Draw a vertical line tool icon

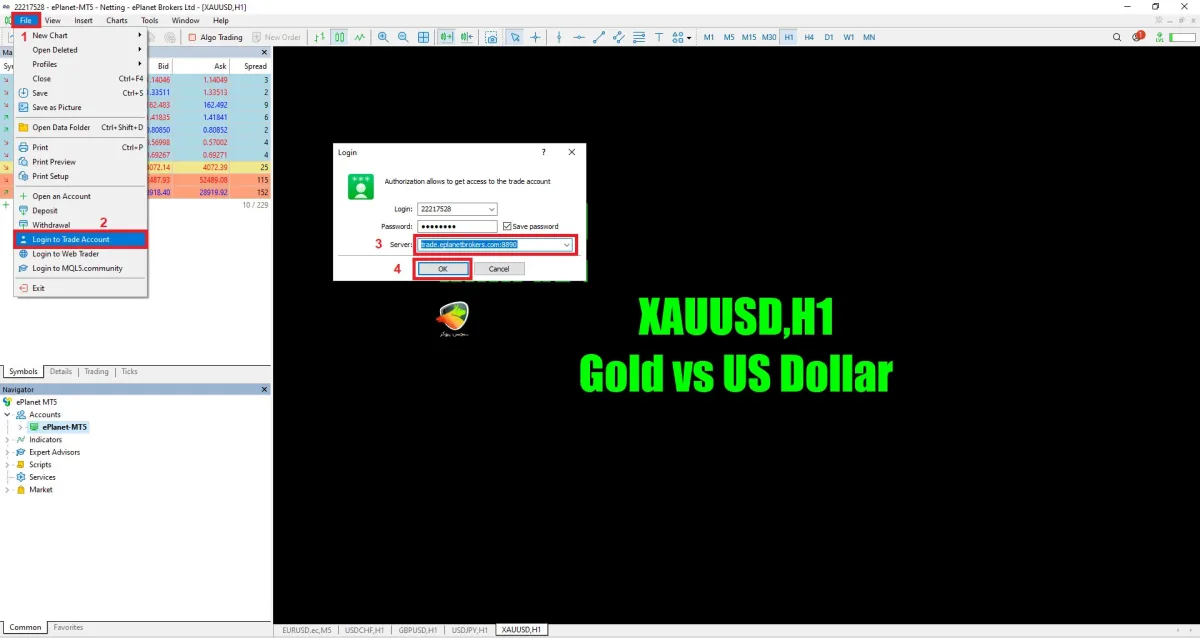pos(559,37)
